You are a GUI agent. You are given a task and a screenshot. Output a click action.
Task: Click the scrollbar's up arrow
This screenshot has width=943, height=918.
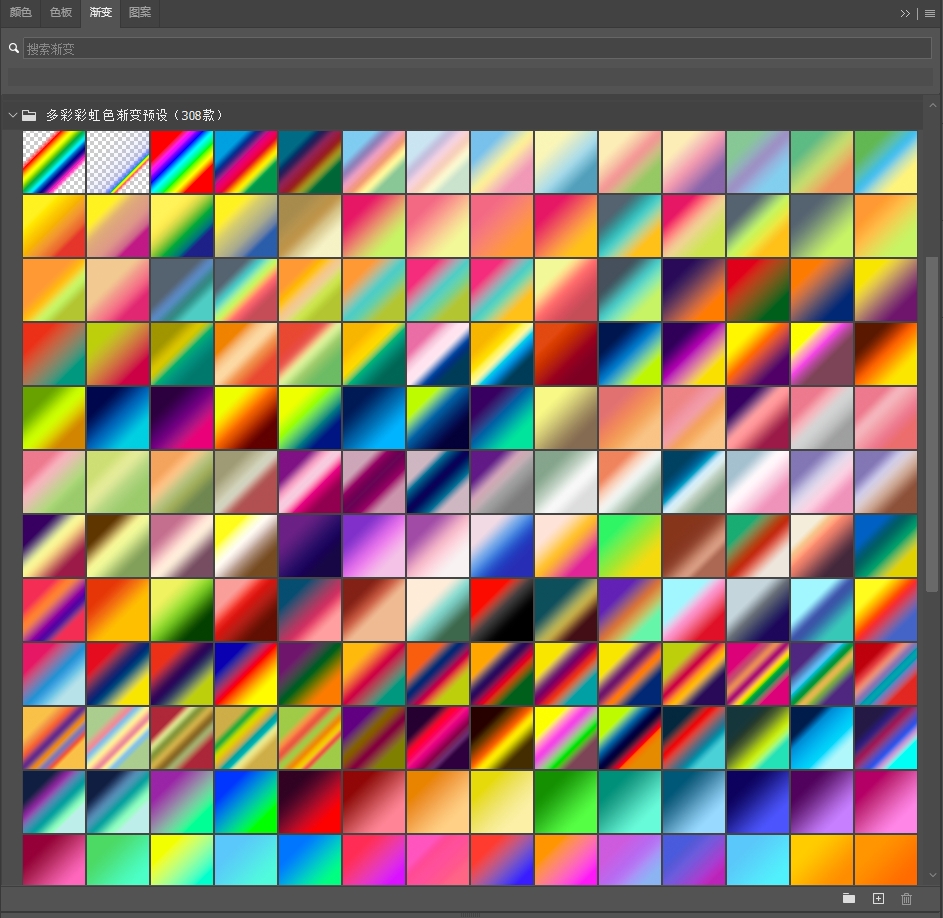click(934, 104)
